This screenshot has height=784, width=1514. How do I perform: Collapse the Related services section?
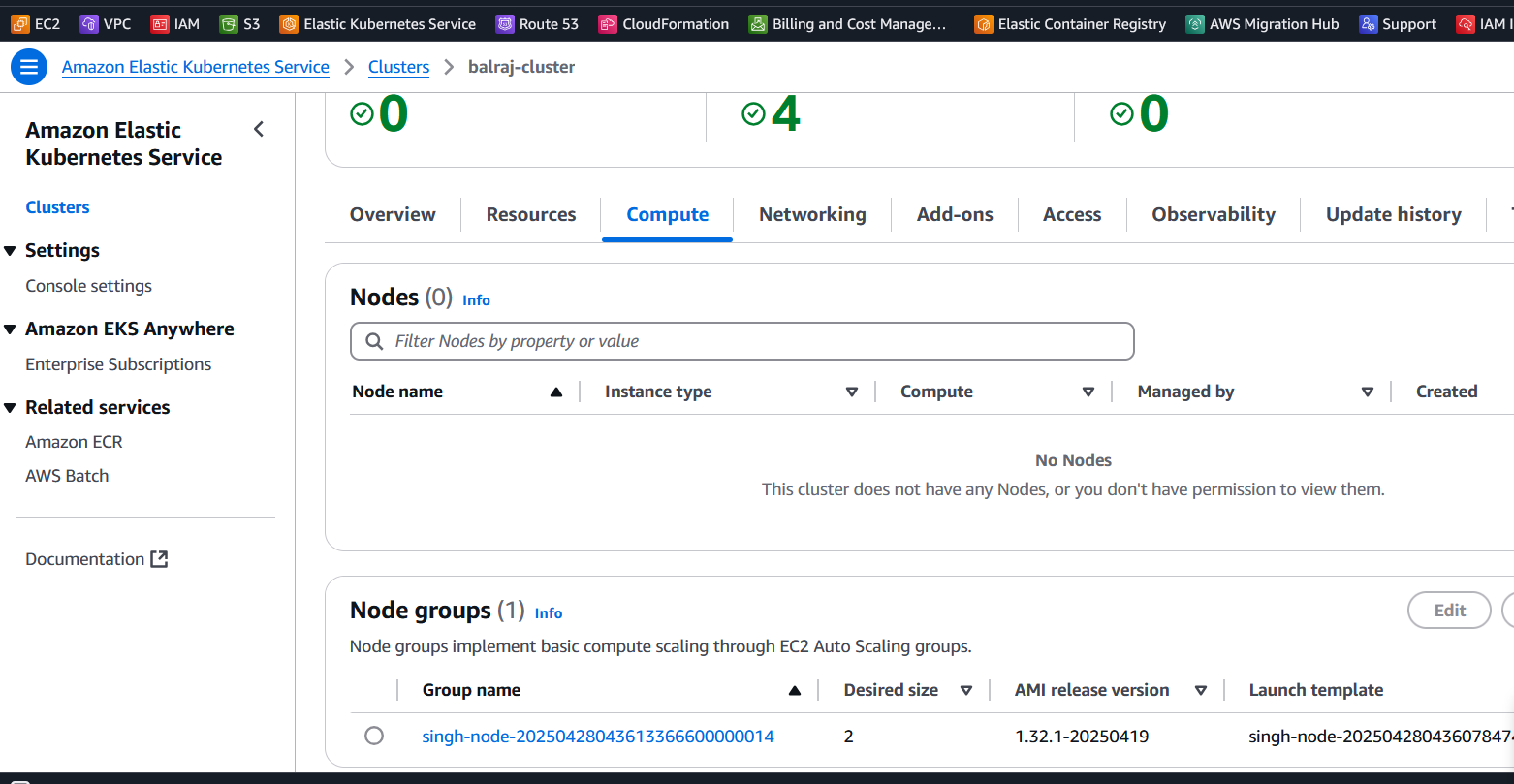[10, 408]
